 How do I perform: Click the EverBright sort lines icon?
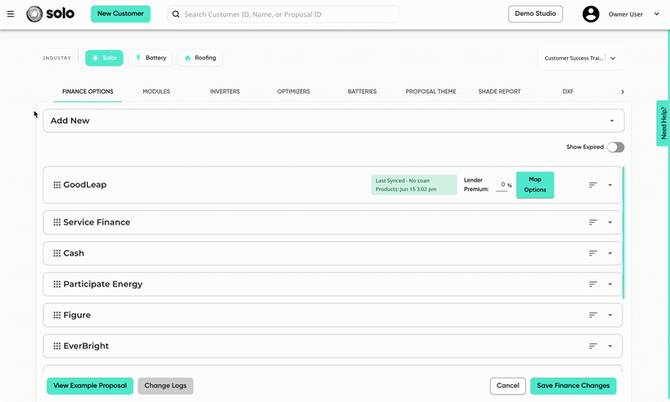click(593, 346)
